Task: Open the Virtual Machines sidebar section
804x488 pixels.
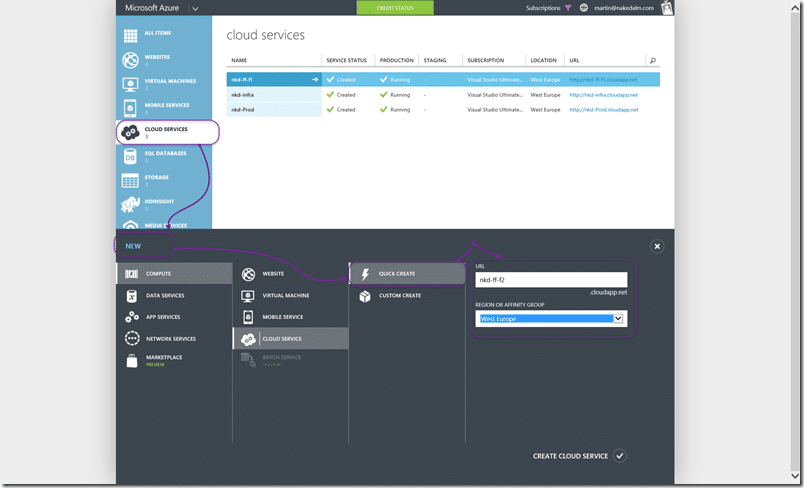Action: 164,84
